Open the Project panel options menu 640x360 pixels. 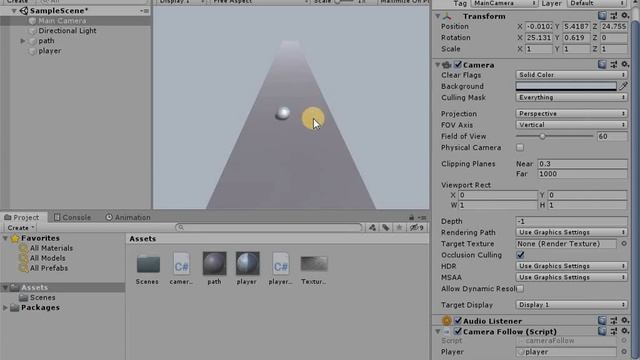point(422,218)
